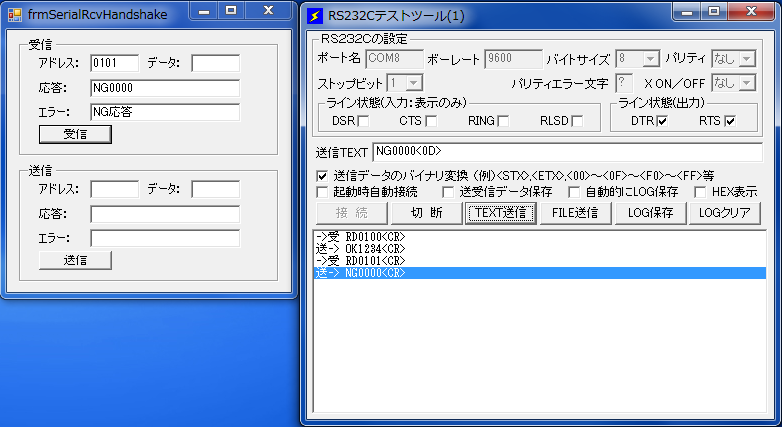782x427 pixels.
Task: Click the 受信 button in handshake form
Action: [x=75, y=134]
